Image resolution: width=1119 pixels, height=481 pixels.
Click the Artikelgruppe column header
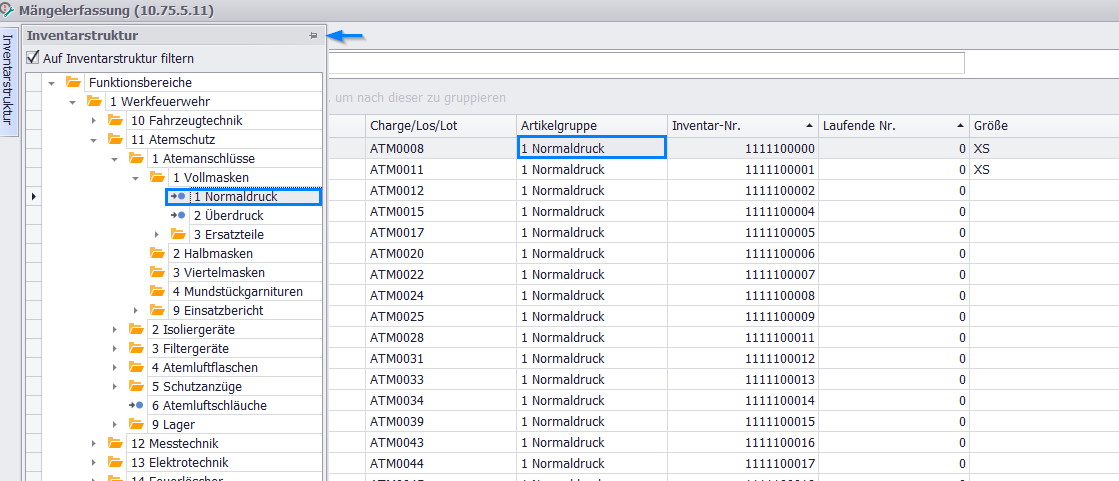[x=590, y=126]
